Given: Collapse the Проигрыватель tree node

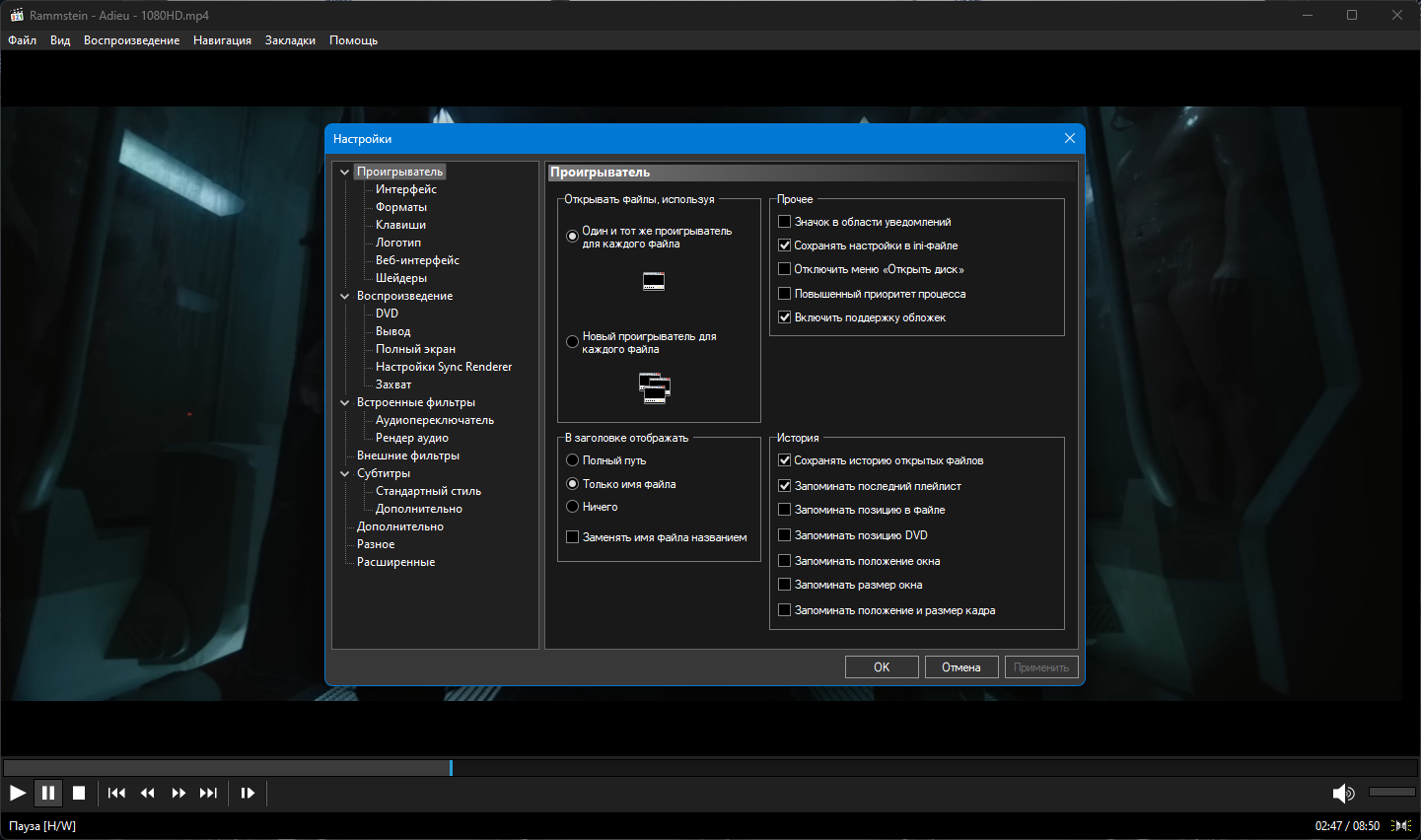Looking at the screenshot, I should 345,172.
